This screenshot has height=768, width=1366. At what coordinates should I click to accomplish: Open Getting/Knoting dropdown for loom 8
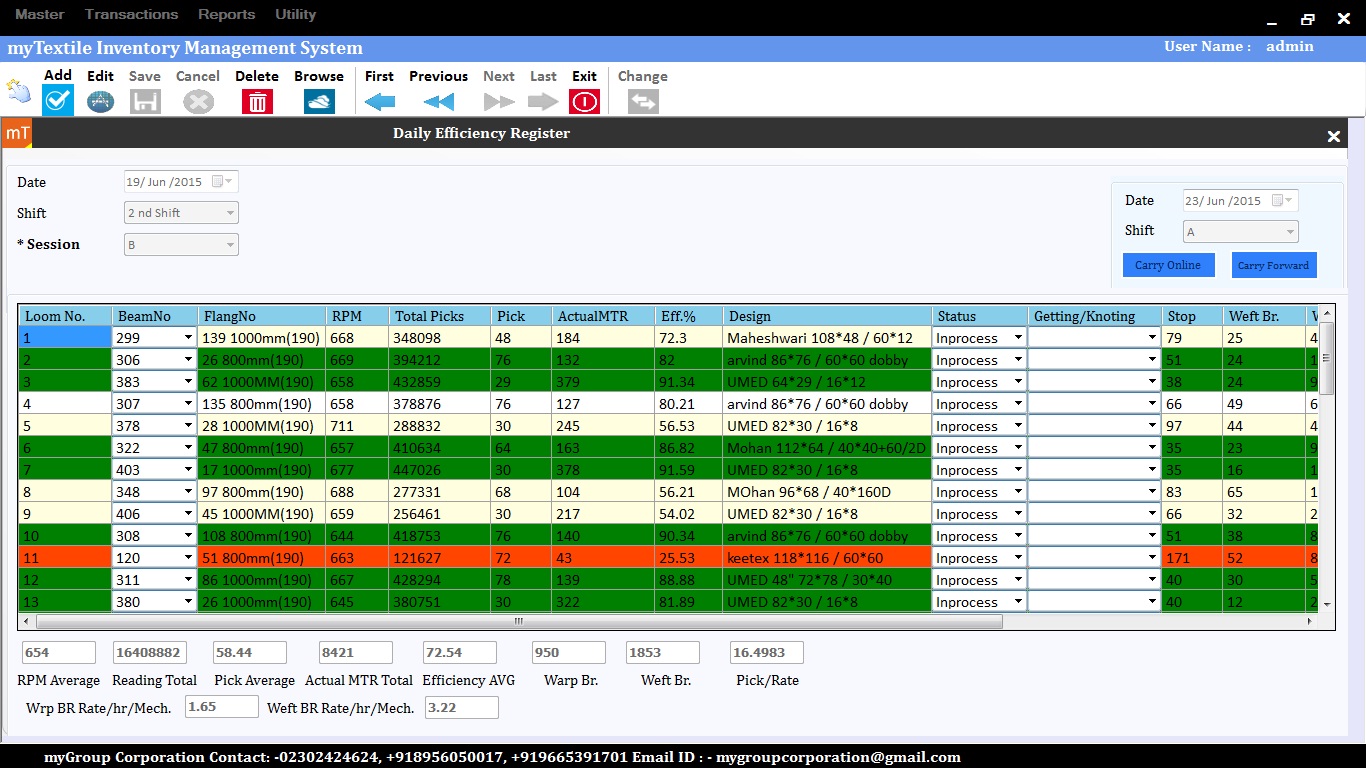click(1152, 492)
